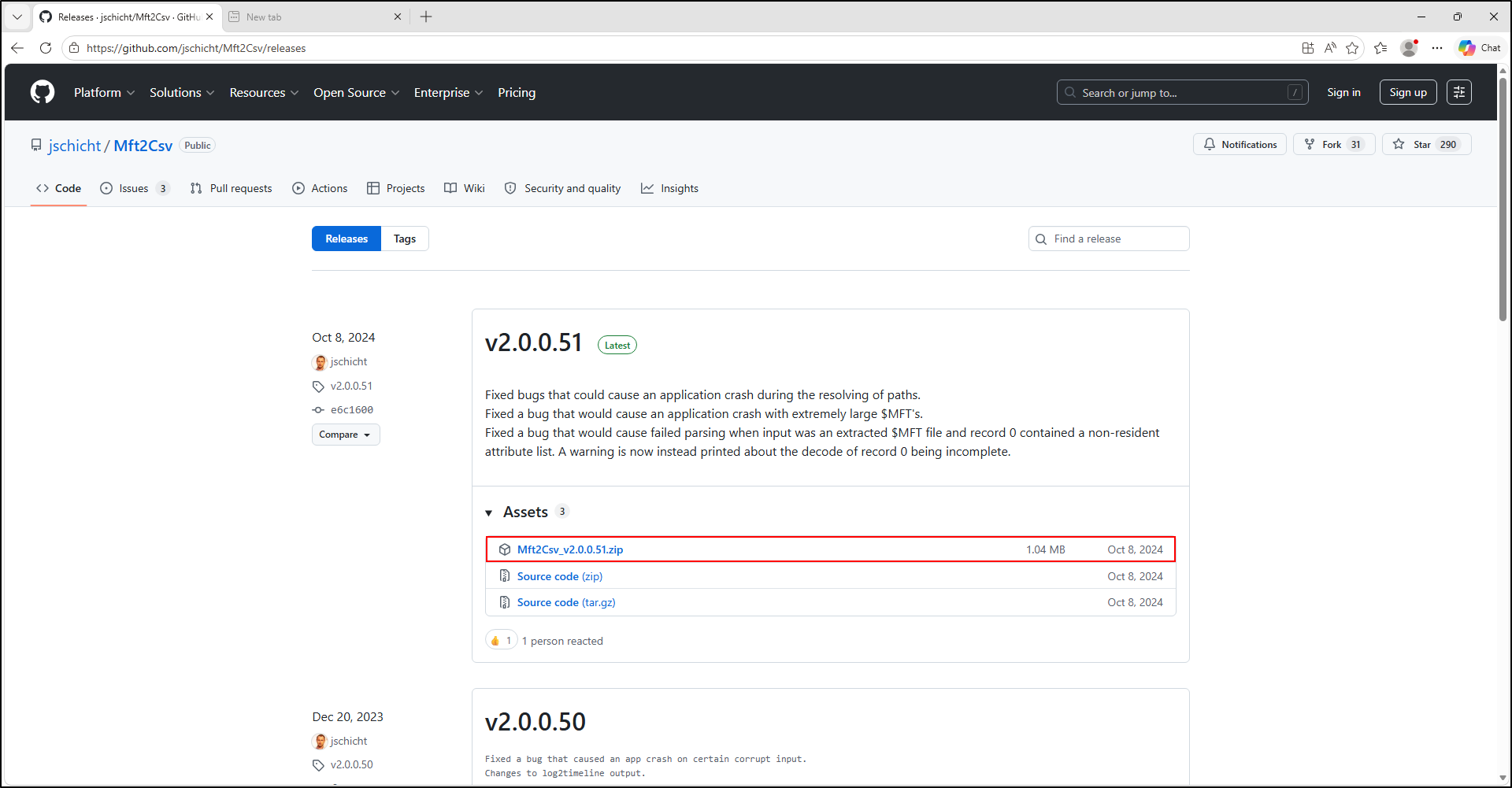Expand the Enterprise menu
1512x788 pixels.
pos(448,92)
